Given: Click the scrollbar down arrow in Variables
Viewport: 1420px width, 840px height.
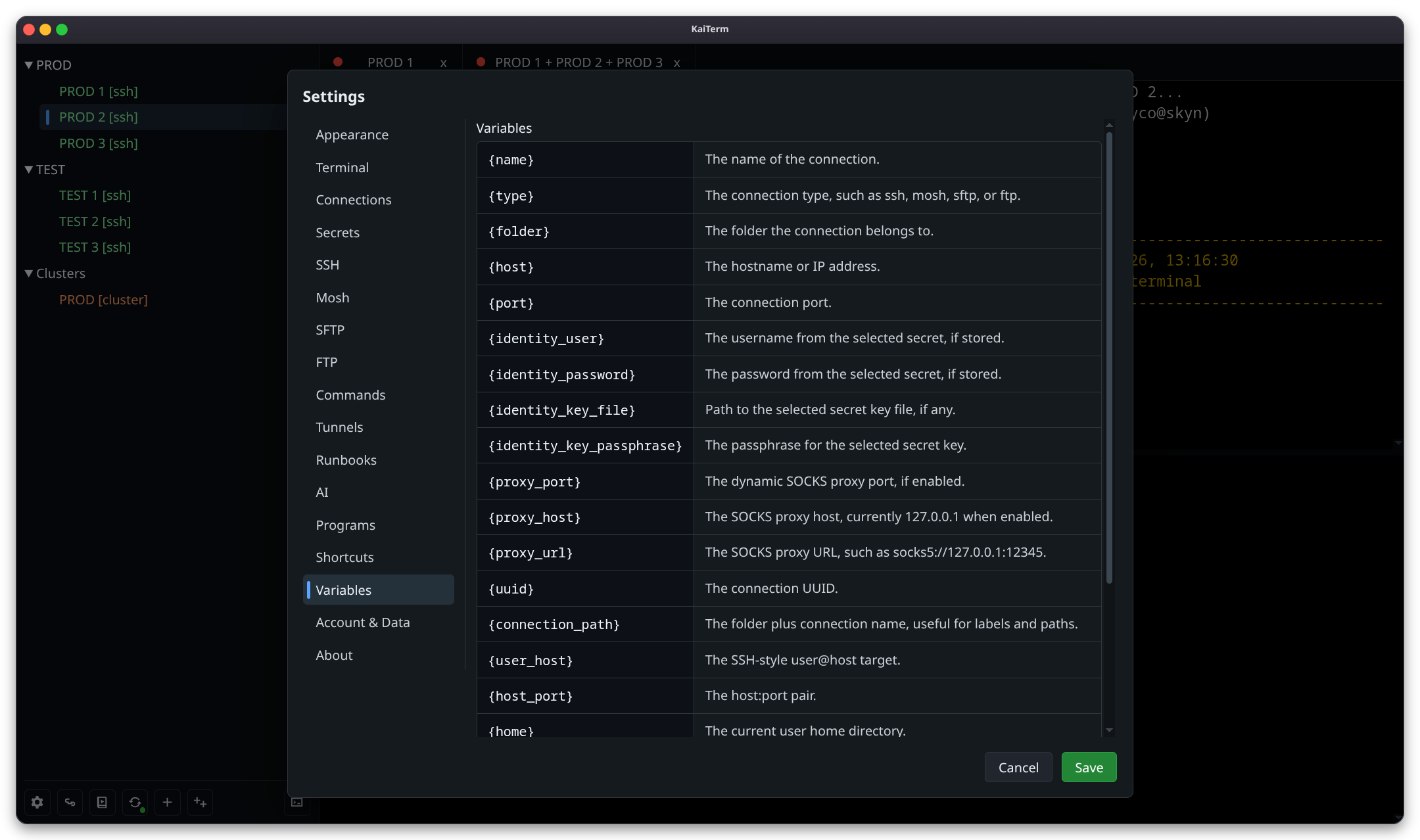Looking at the screenshot, I should point(1109,730).
